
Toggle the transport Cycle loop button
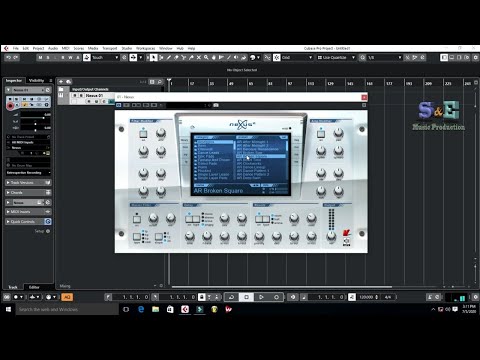pos(231,297)
